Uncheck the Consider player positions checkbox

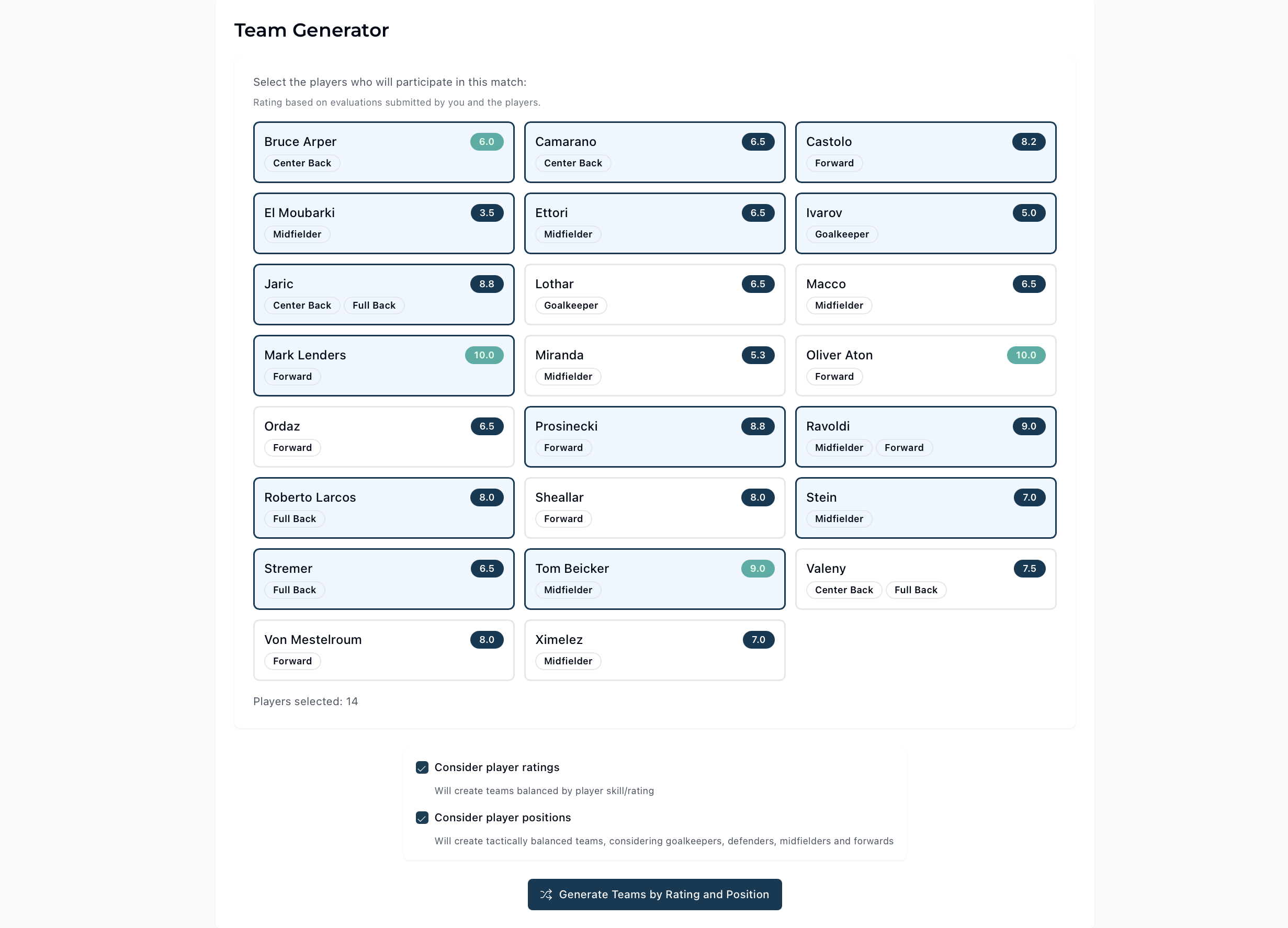(x=422, y=818)
